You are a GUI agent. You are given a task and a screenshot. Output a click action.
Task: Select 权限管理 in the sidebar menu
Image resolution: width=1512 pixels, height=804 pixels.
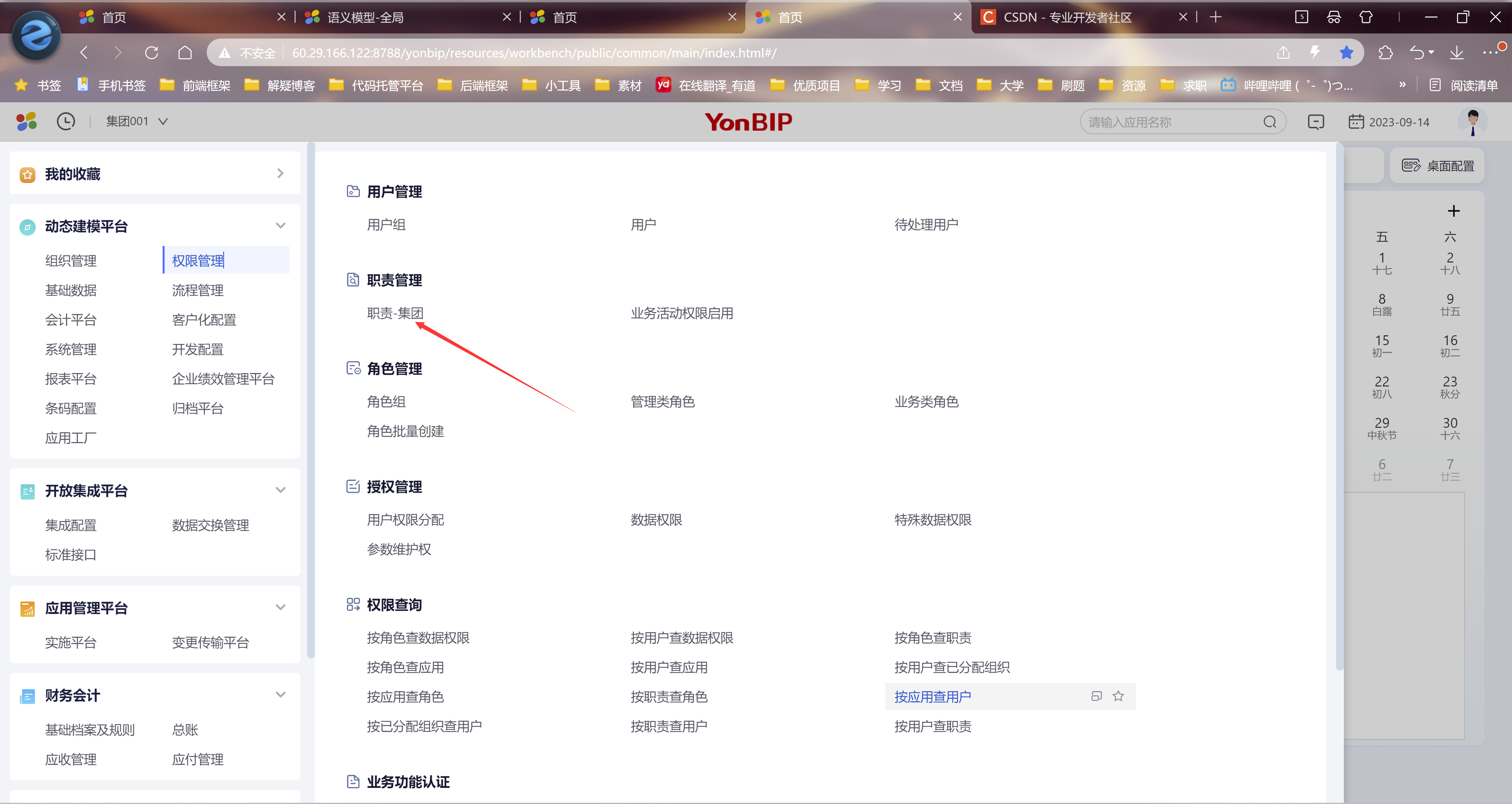[x=198, y=261]
